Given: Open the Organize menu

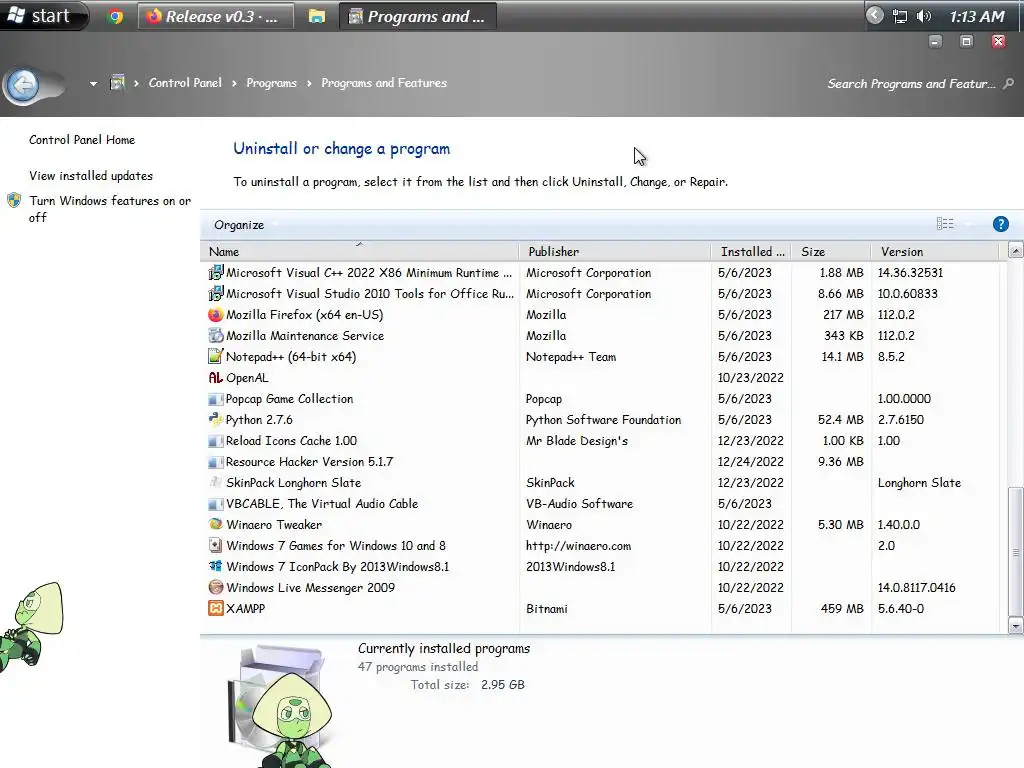Looking at the screenshot, I should click(x=239, y=225).
